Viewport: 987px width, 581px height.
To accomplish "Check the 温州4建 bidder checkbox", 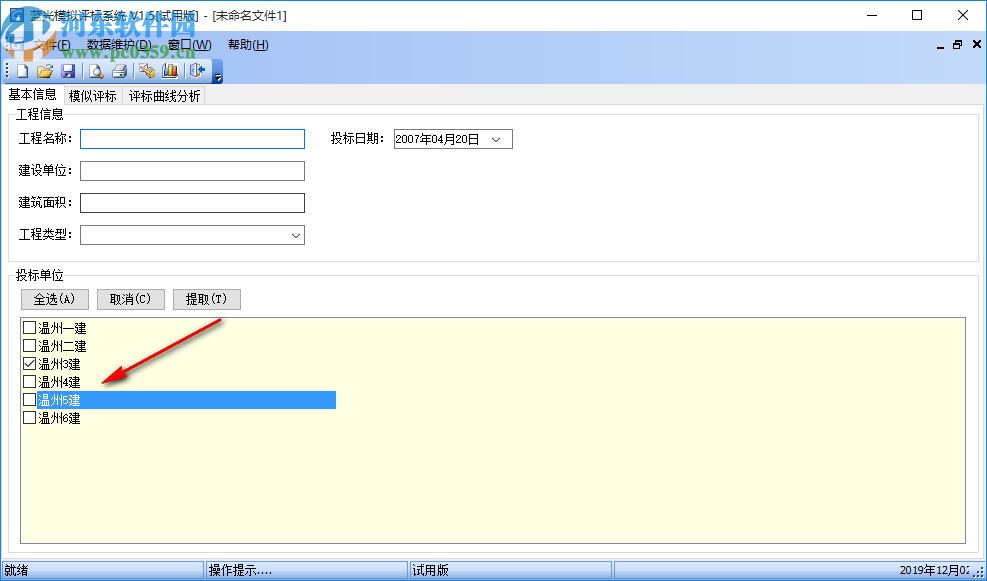I will click(x=29, y=381).
